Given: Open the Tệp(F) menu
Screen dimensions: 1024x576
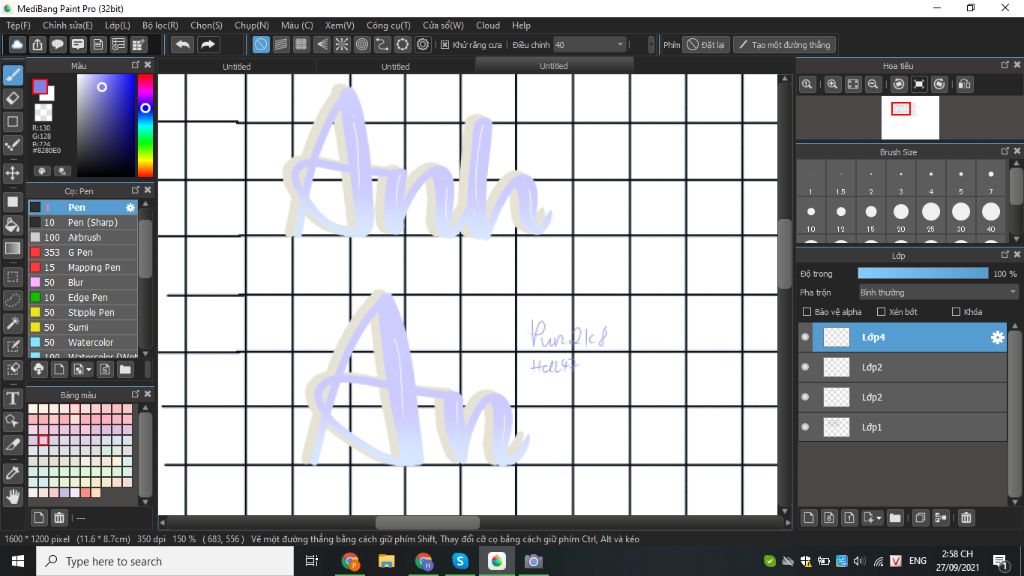Looking at the screenshot, I should coord(18,25).
